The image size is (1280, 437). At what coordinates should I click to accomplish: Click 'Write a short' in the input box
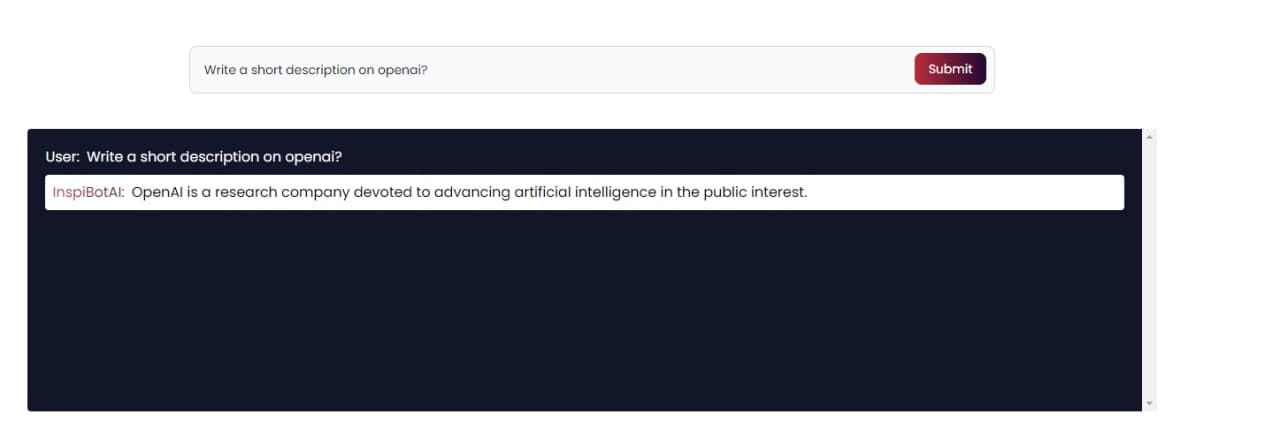click(241, 70)
